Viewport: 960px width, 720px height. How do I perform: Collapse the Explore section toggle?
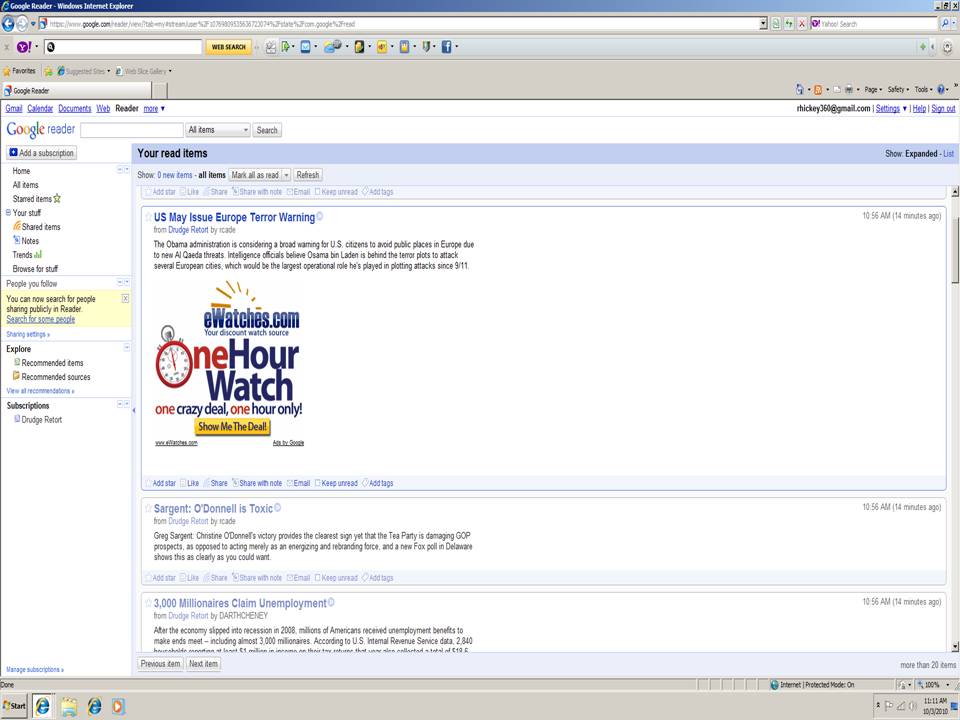pos(127,347)
